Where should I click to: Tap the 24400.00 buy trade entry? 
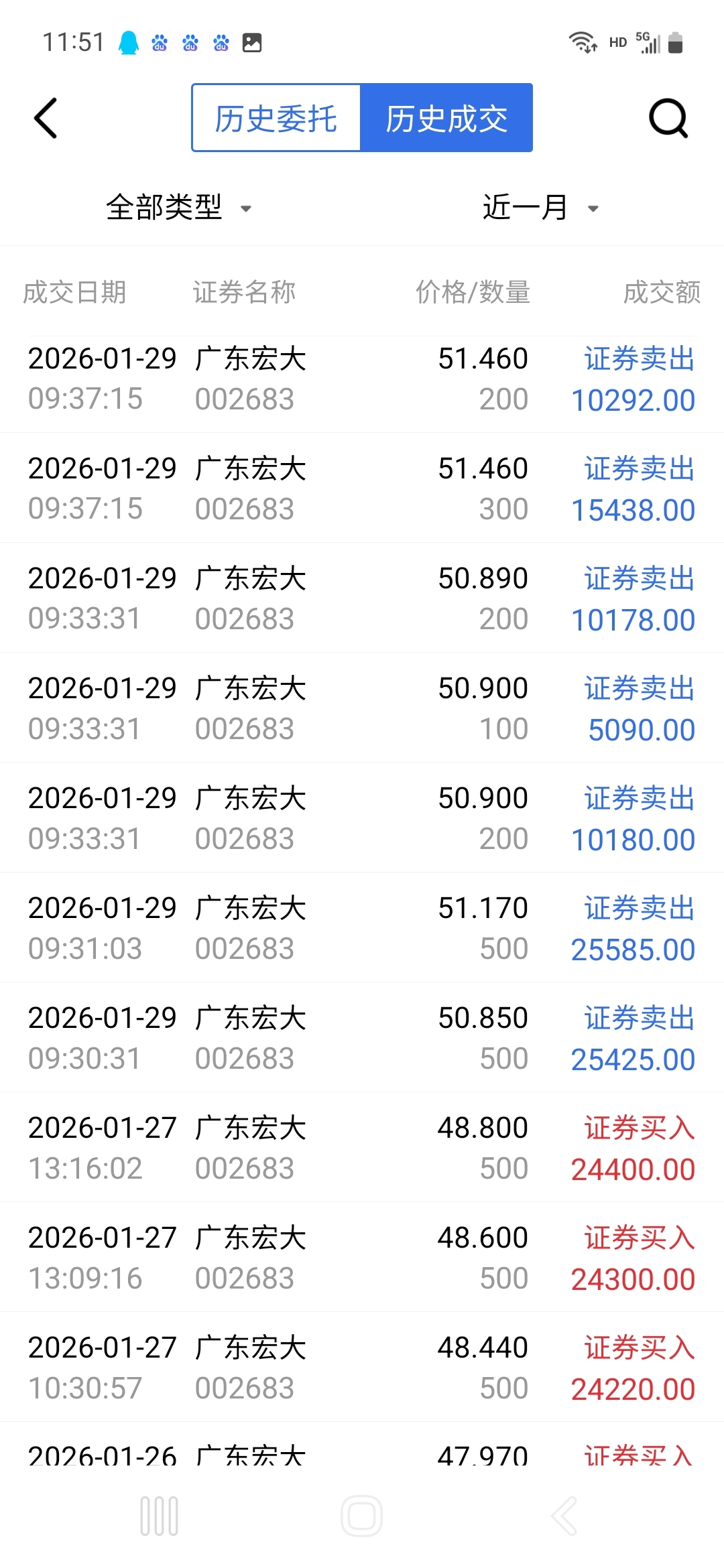pos(362,1148)
